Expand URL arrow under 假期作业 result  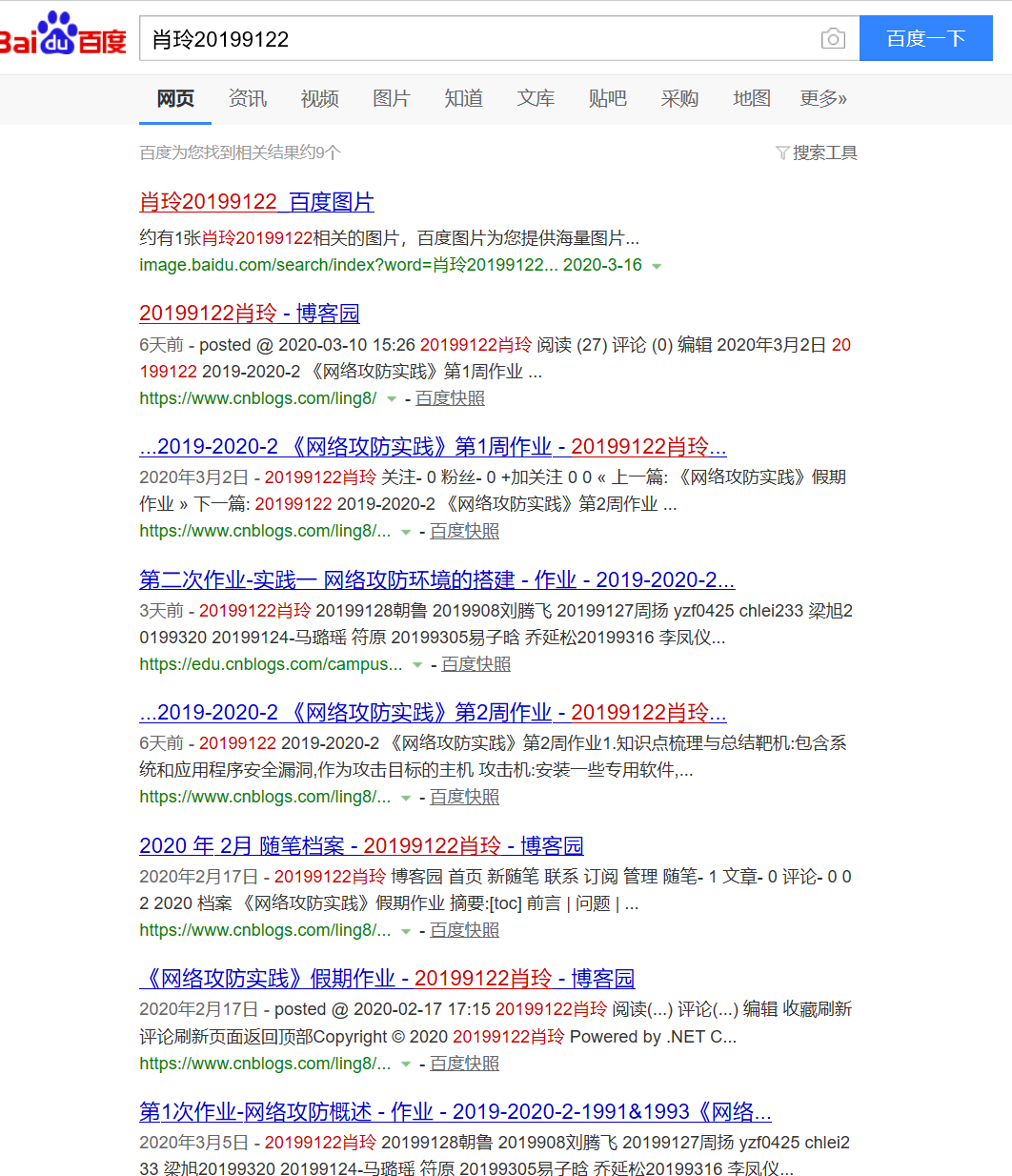coord(406,1064)
